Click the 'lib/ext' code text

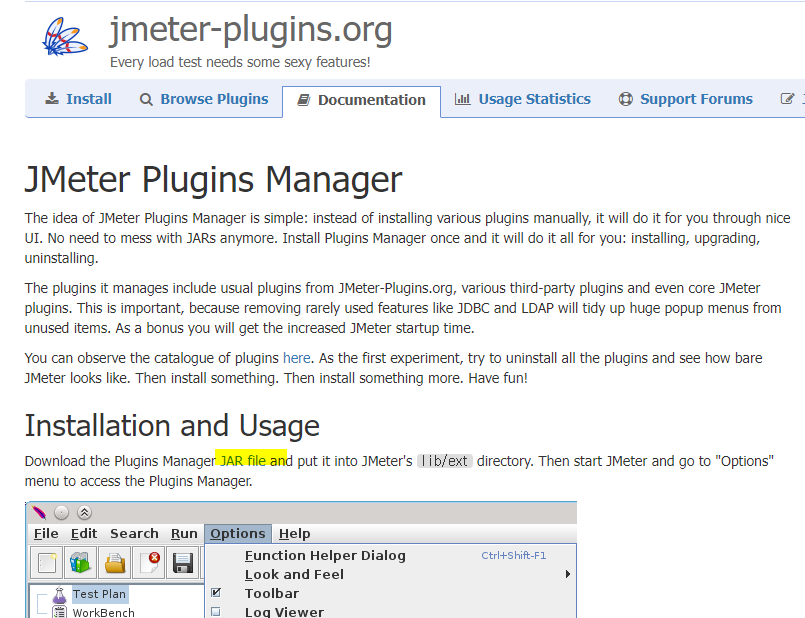point(445,461)
